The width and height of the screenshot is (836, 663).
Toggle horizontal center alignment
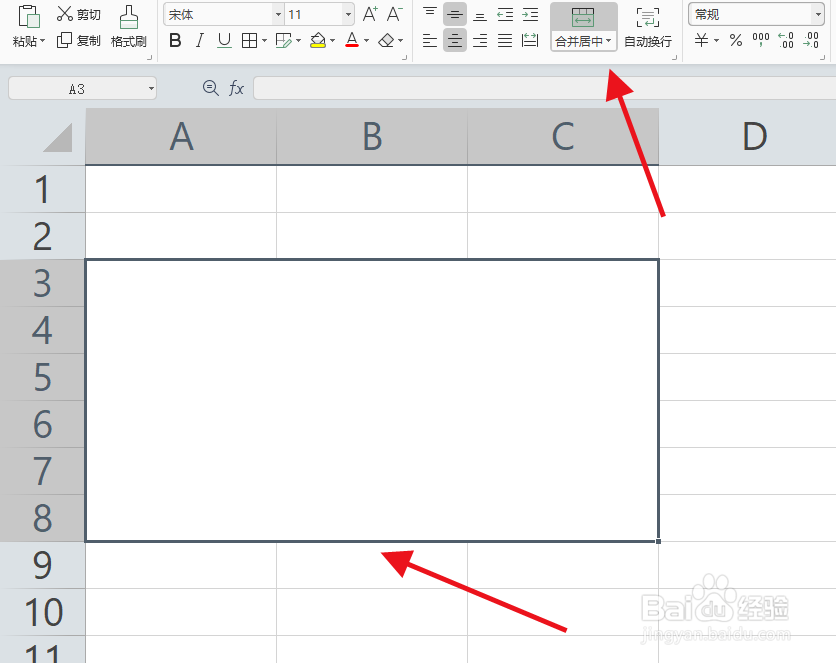455,41
